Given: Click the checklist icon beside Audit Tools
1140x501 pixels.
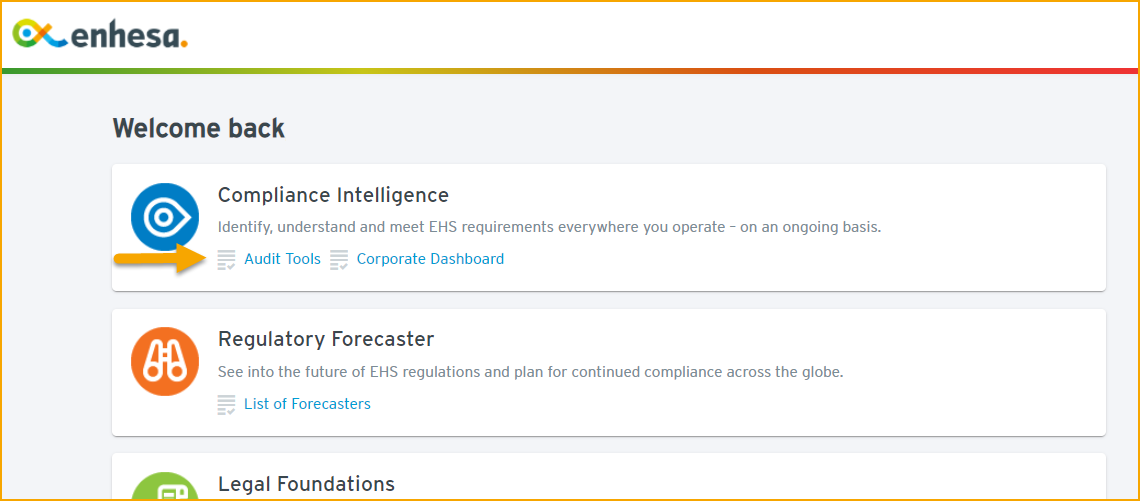Looking at the screenshot, I should click(226, 260).
